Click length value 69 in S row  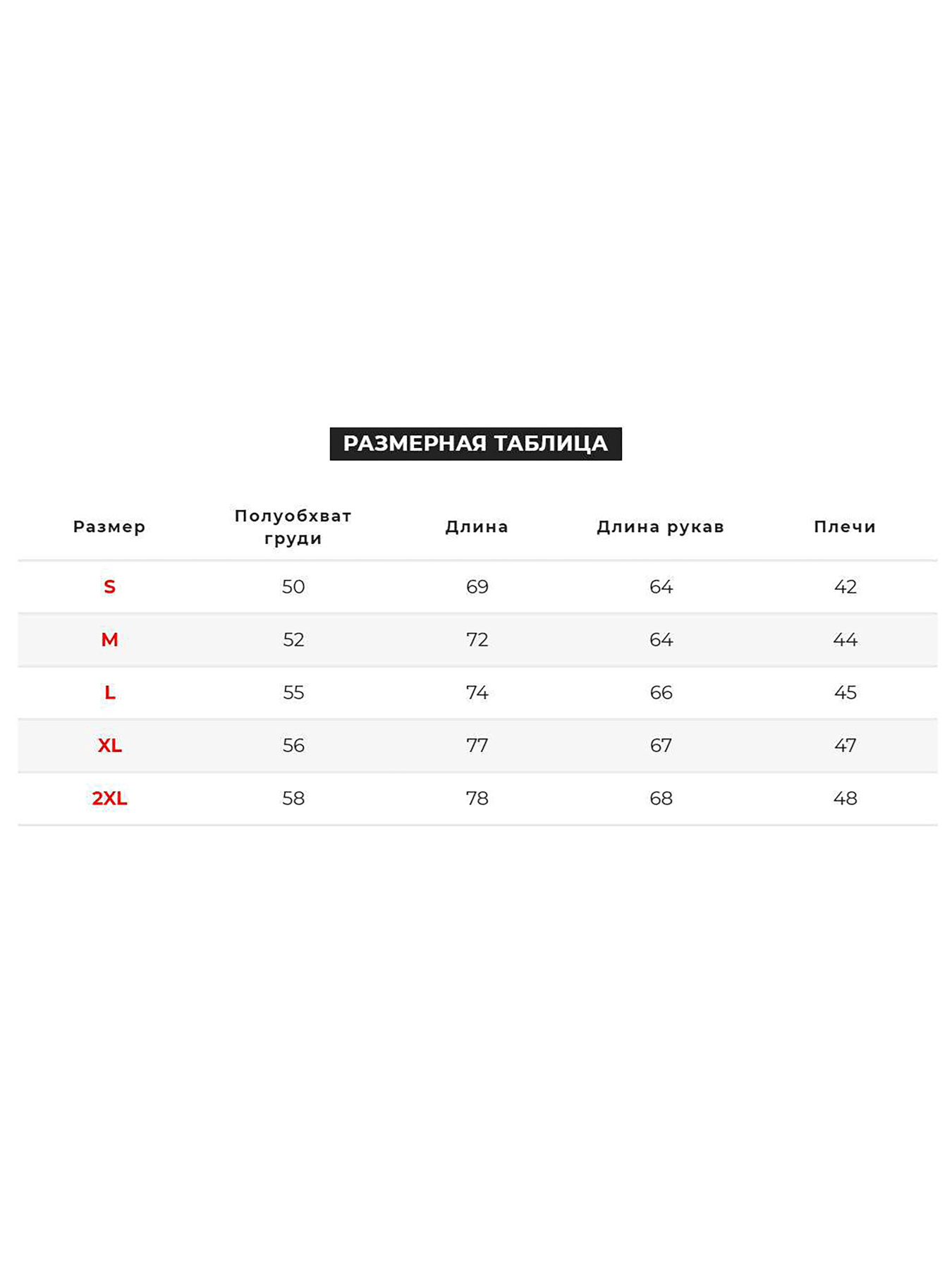[x=477, y=586]
